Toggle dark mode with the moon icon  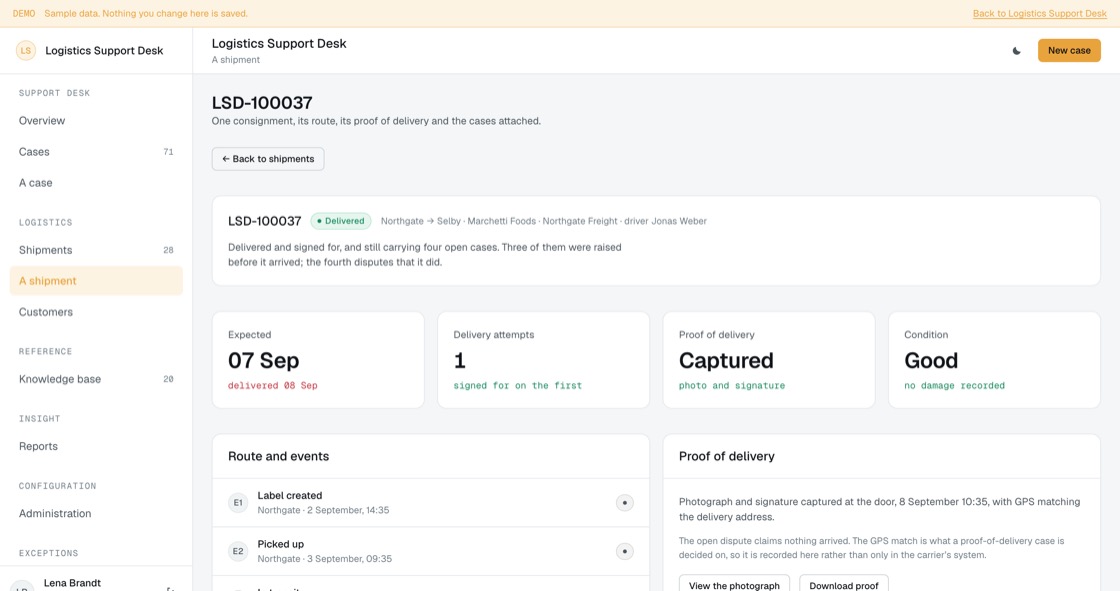pos(1016,51)
